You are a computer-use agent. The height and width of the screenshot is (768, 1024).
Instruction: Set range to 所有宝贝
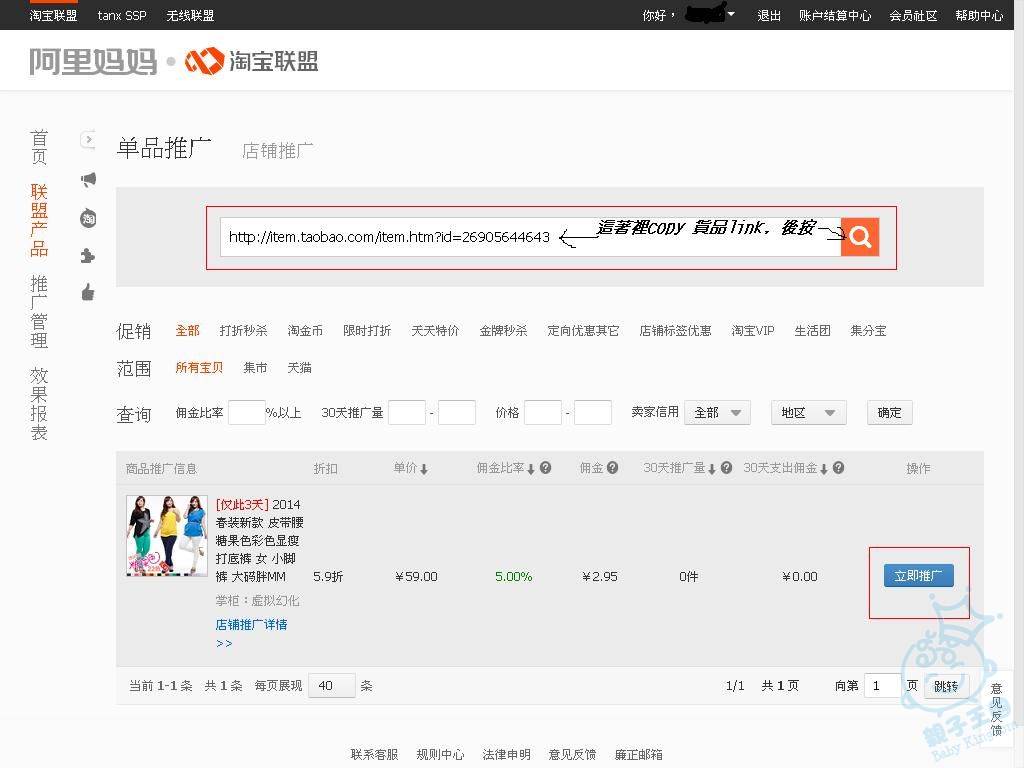(199, 368)
